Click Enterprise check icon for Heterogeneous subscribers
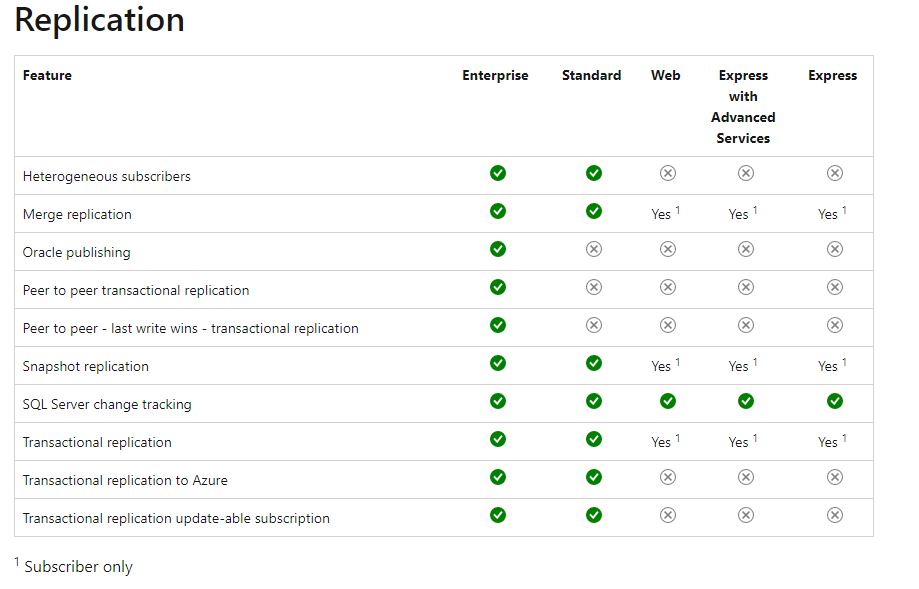 pyautogui.click(x=498, y=173)
